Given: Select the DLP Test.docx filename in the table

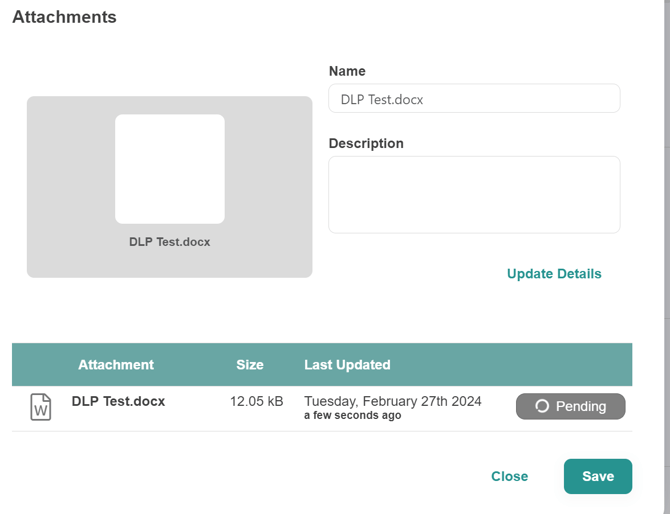Looking at the screenshot, I should pos(118,402).
